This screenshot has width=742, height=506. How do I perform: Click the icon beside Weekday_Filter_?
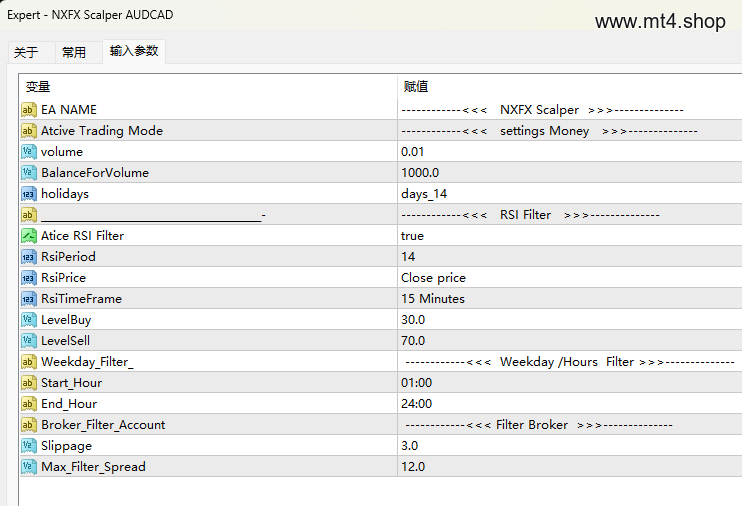point(29,362)
